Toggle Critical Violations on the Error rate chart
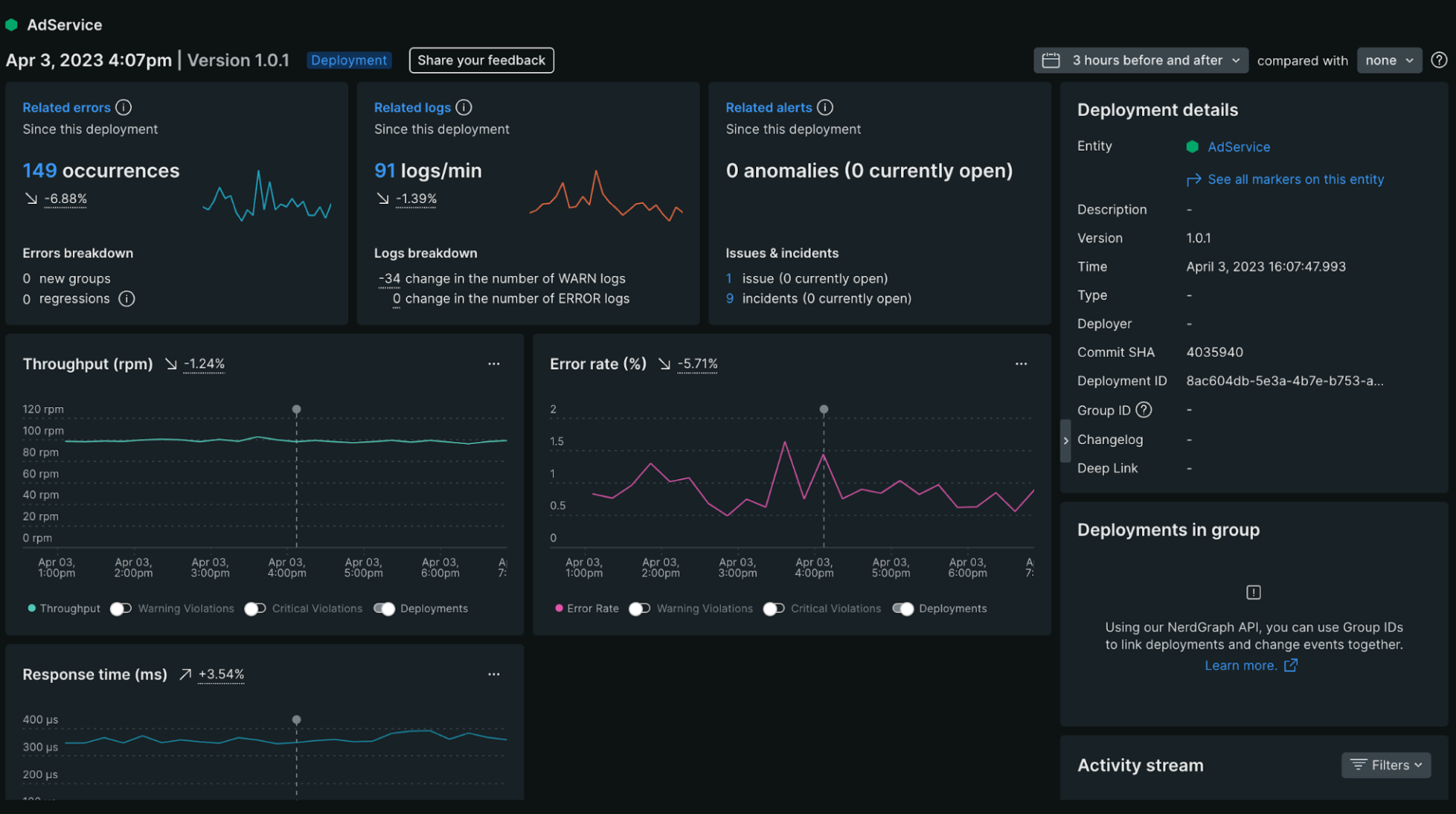The width and height of the screenshot is (1456, 814). click(773, 609)
